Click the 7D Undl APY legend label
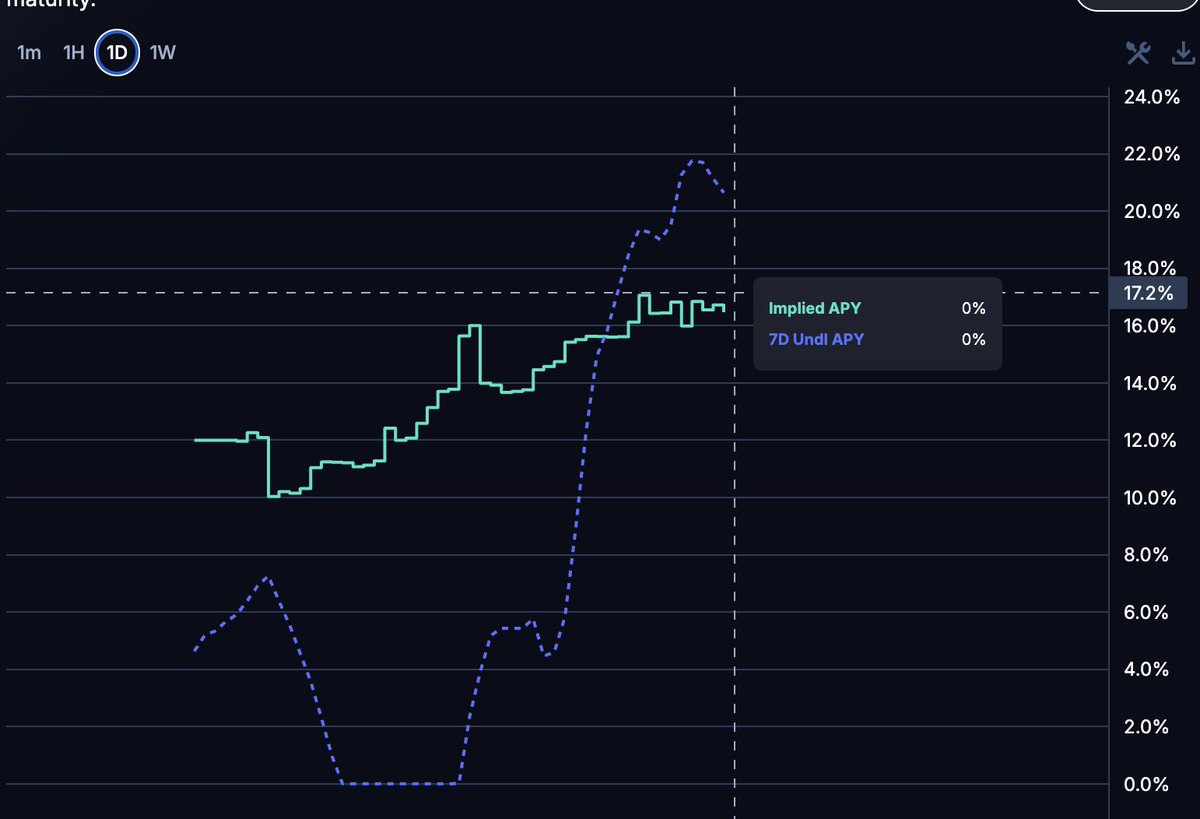Viewport: 1200px width, 819px height. [816, 339]
